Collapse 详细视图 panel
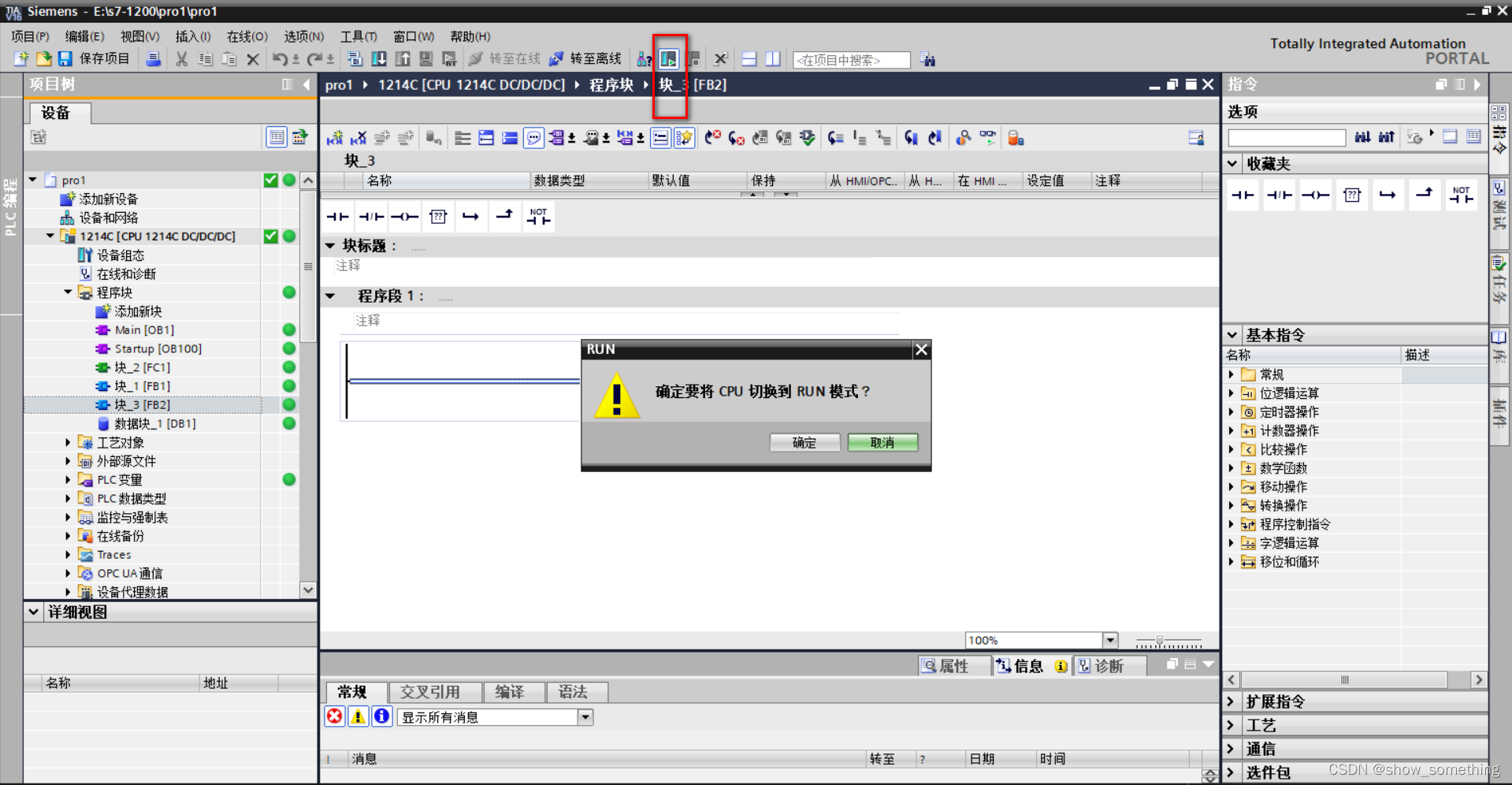1512x785 pixels. [34, 612]
